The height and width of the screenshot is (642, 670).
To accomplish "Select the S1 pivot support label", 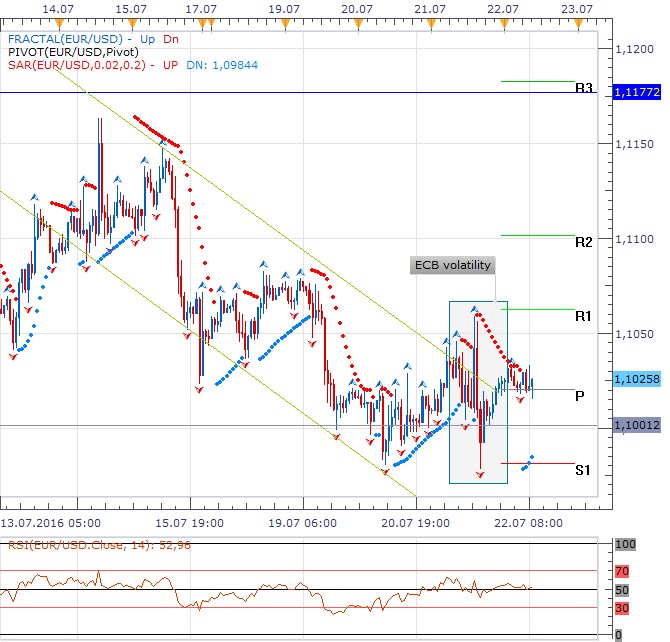I will [585, 470].
